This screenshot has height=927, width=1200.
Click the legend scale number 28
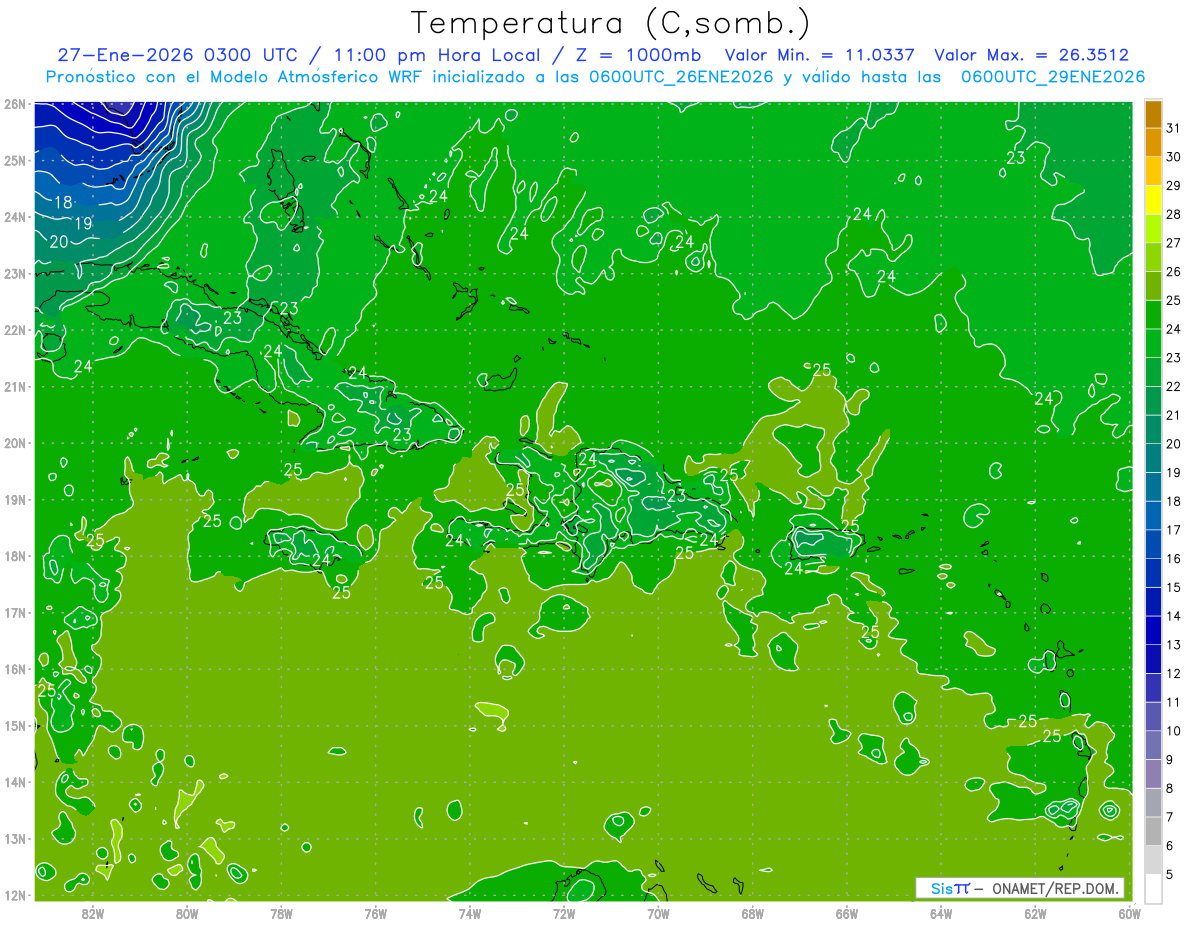tap(1174, 214)
